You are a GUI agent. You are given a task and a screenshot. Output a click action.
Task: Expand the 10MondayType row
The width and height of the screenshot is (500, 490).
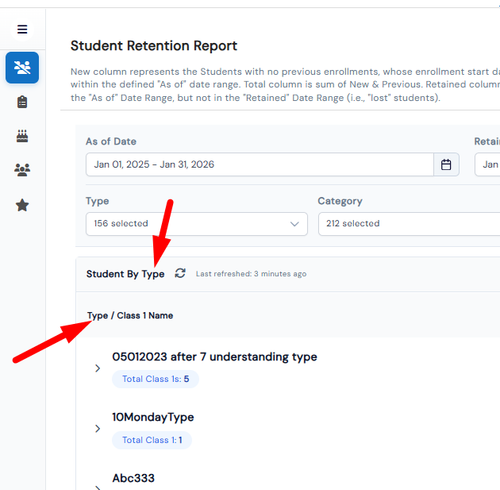[x=97, y=428]
